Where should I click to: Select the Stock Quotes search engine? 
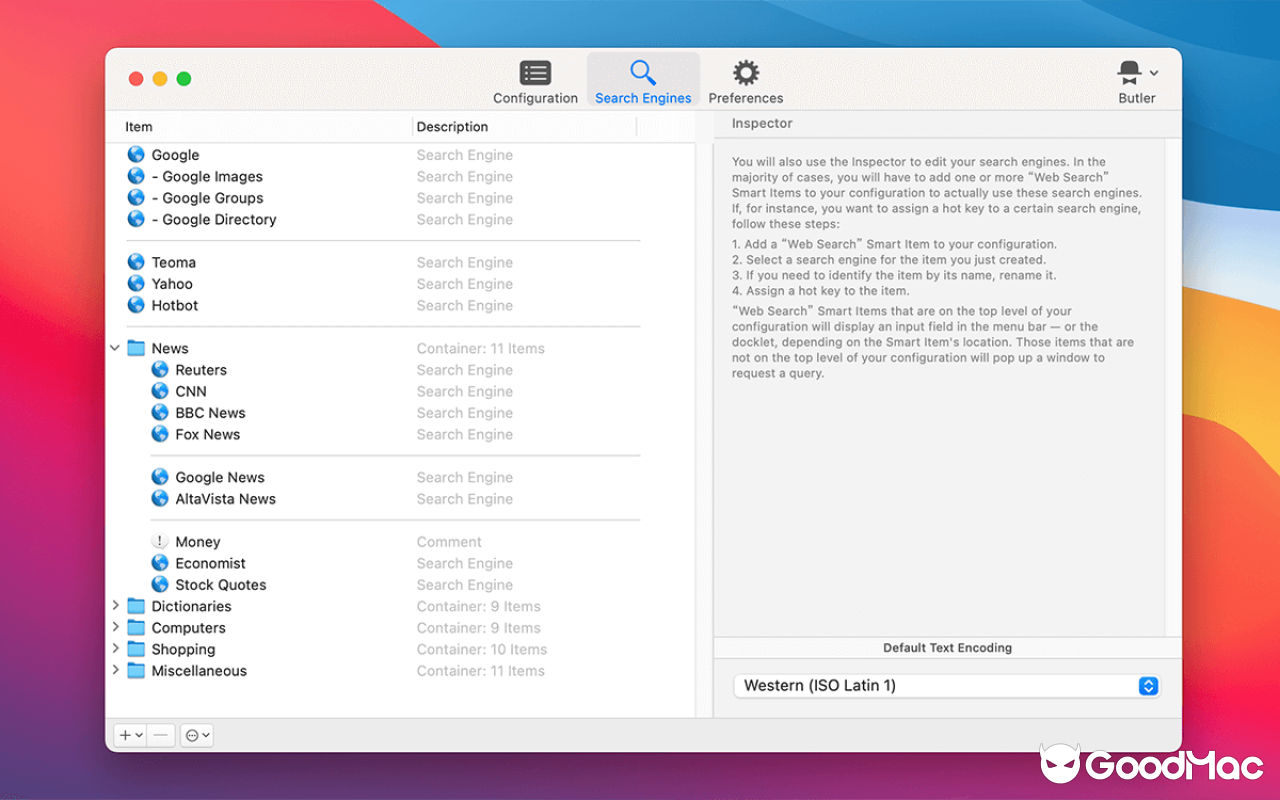[x=220, y=584]
